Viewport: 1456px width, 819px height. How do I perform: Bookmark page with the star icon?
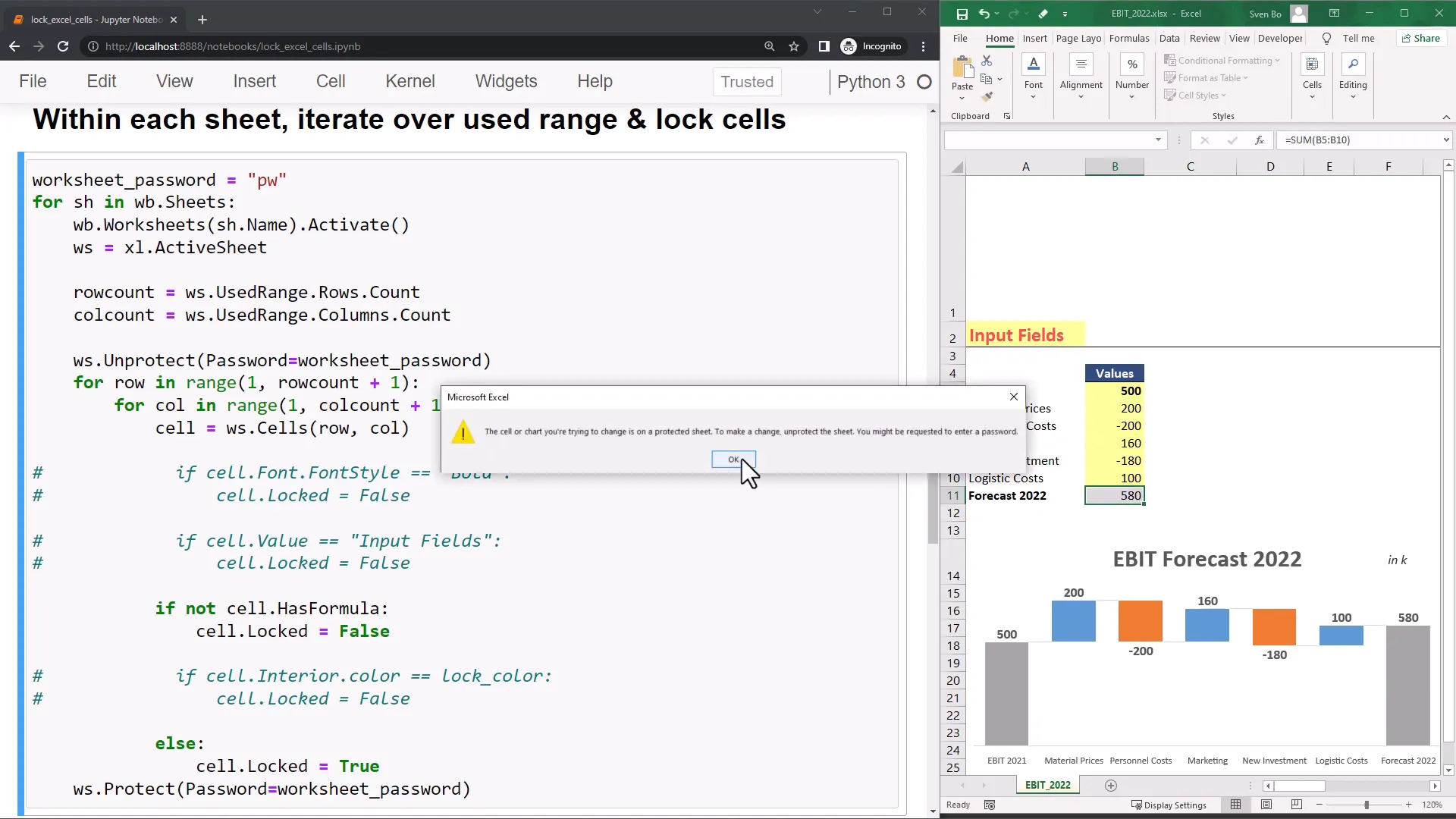pos(794,46)
